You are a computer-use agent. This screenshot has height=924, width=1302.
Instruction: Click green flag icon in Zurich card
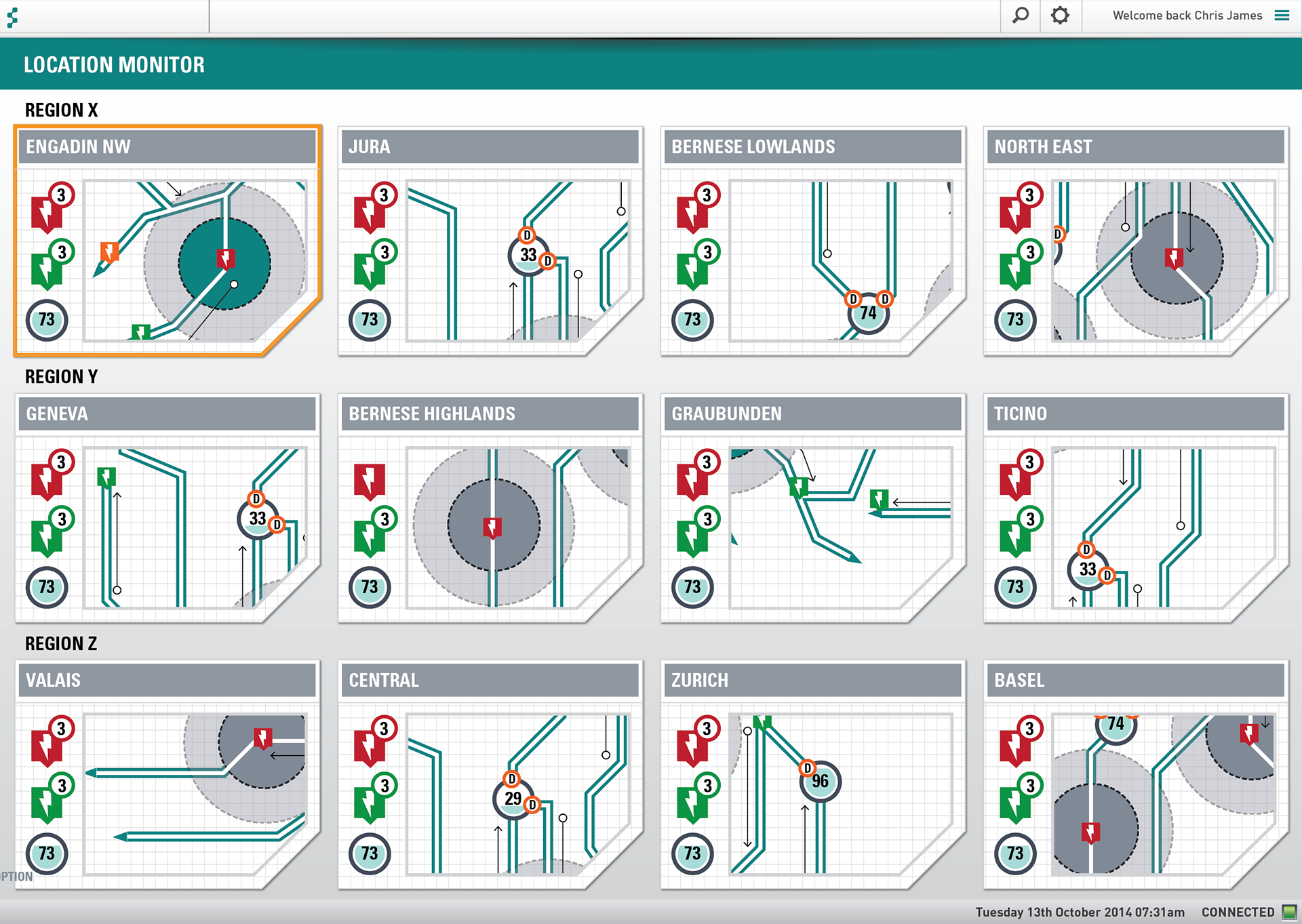(x=692, y=803)
